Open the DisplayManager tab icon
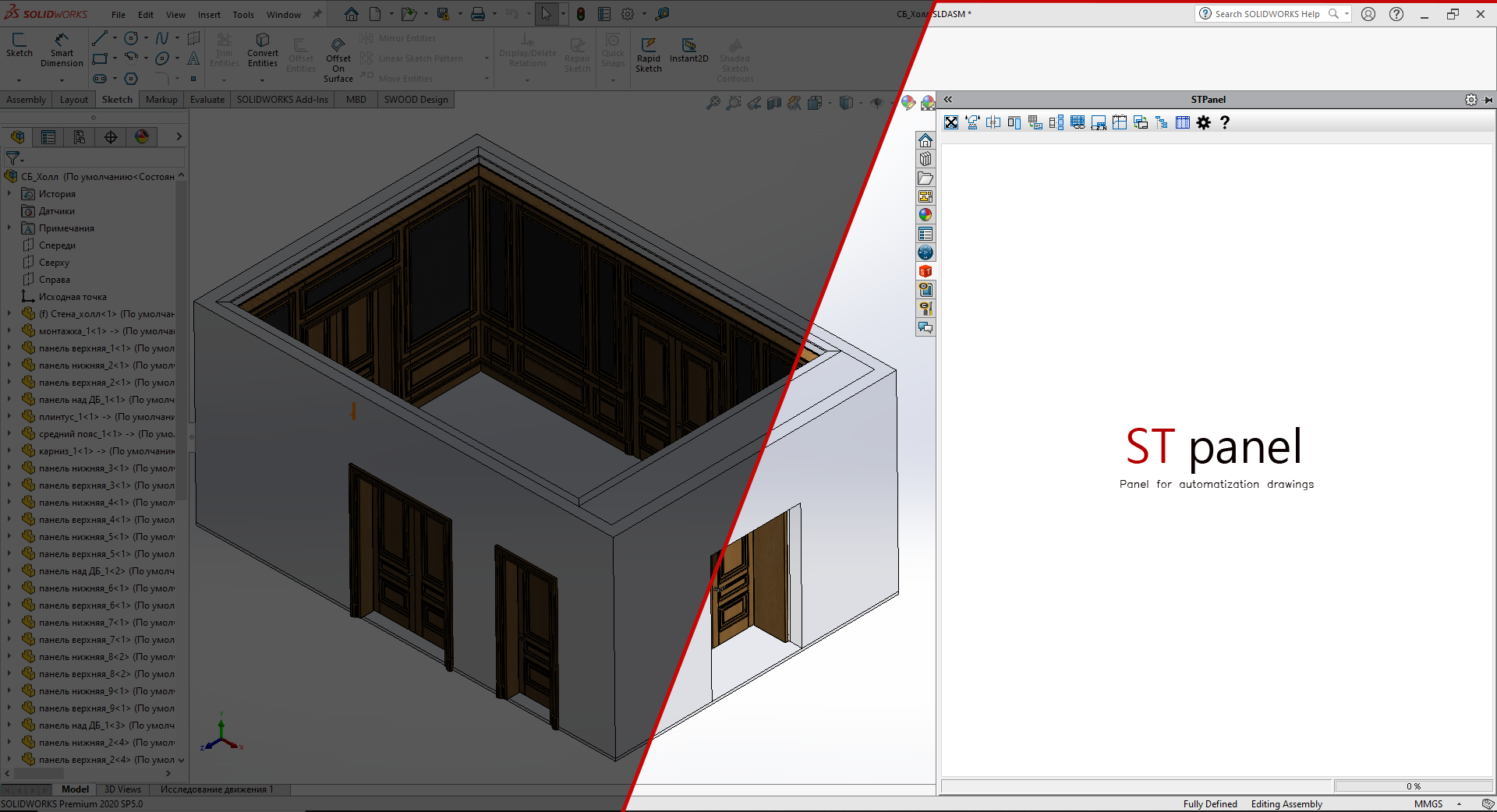Screen dimensions: 1497x812 (x=142, y=137)
